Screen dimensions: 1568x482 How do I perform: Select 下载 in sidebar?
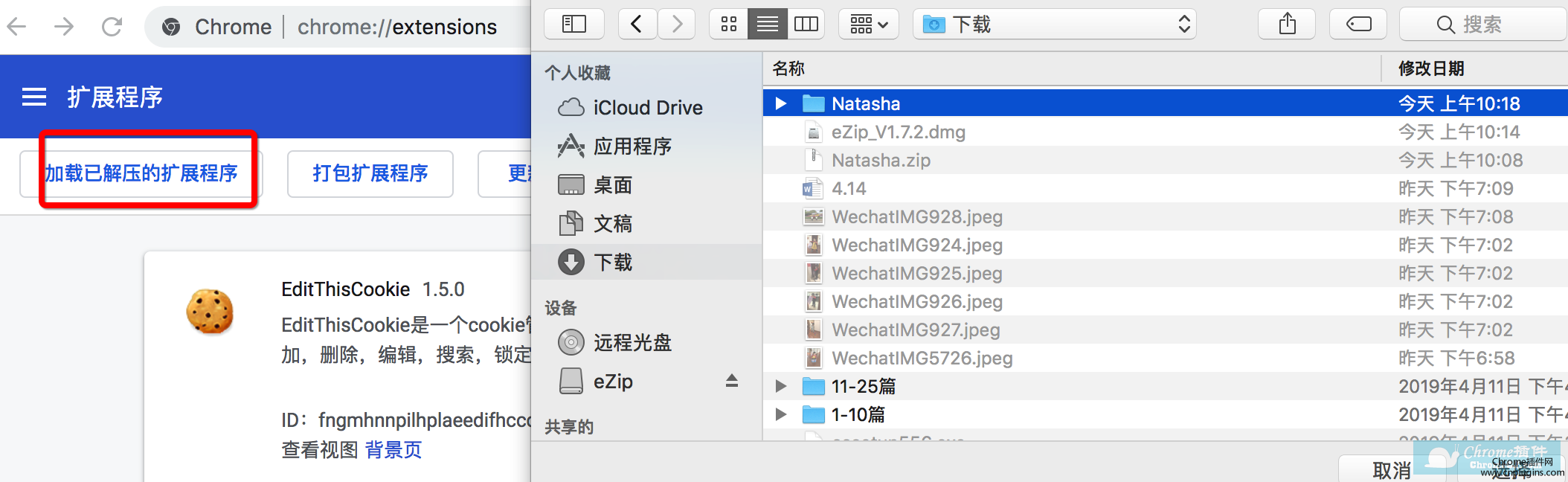[x=647, y=262]
